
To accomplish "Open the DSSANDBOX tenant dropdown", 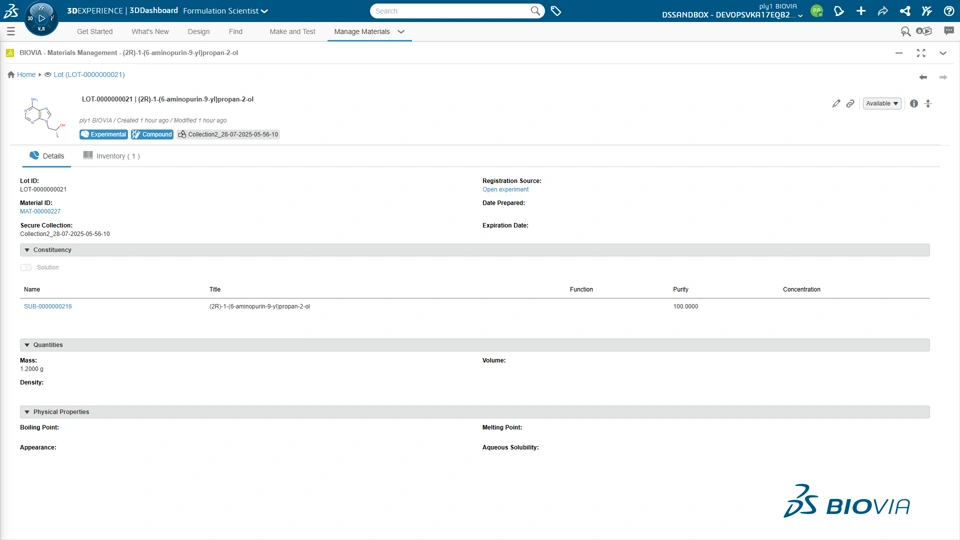I will pos(732,15).
